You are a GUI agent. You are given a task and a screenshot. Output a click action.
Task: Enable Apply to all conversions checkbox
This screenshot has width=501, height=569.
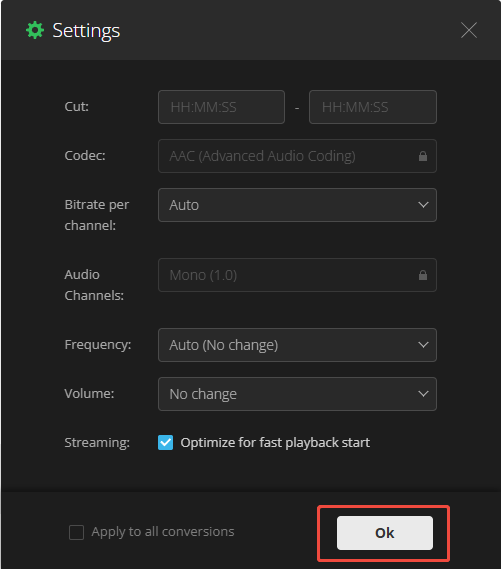click(x=77, y=532)
